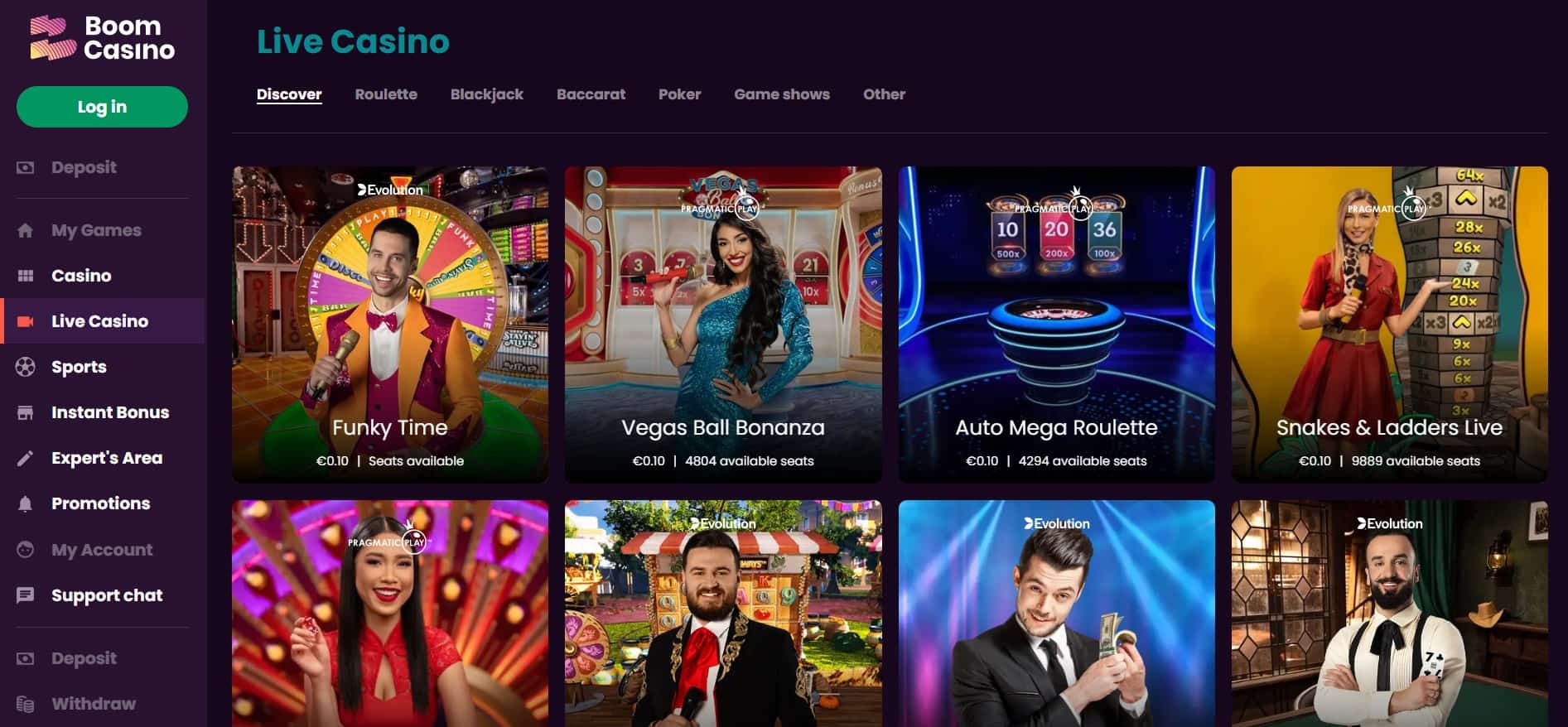Viewport: 1568px width, 727px height.
Task: Click the My Games home icon
Action: (26, 230)
